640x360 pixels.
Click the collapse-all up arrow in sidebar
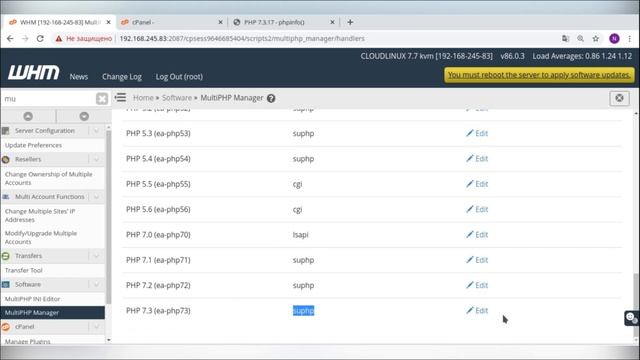point(28,116)
